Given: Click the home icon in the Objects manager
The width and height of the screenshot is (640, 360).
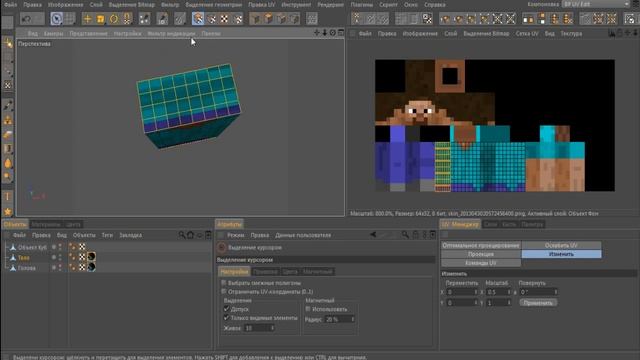Looking at the screenshot, I should pos(190,235).
